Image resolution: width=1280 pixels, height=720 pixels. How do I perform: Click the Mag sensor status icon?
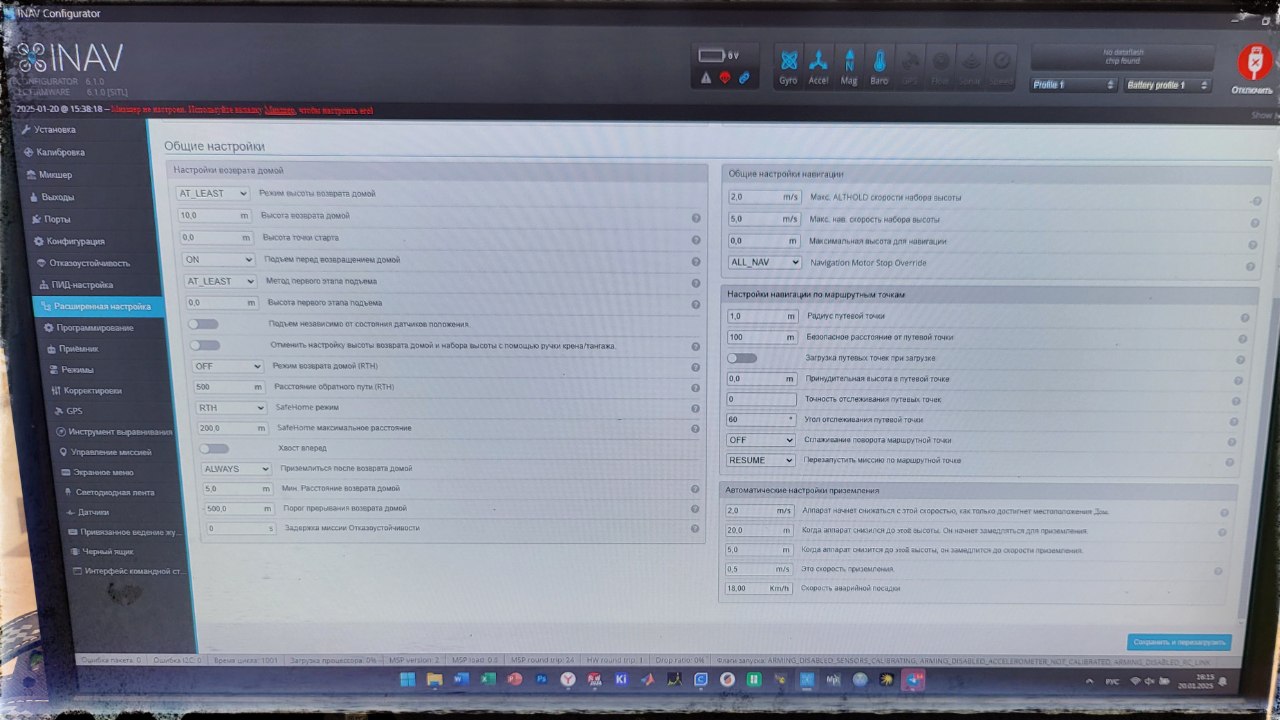tap(849, 65)
